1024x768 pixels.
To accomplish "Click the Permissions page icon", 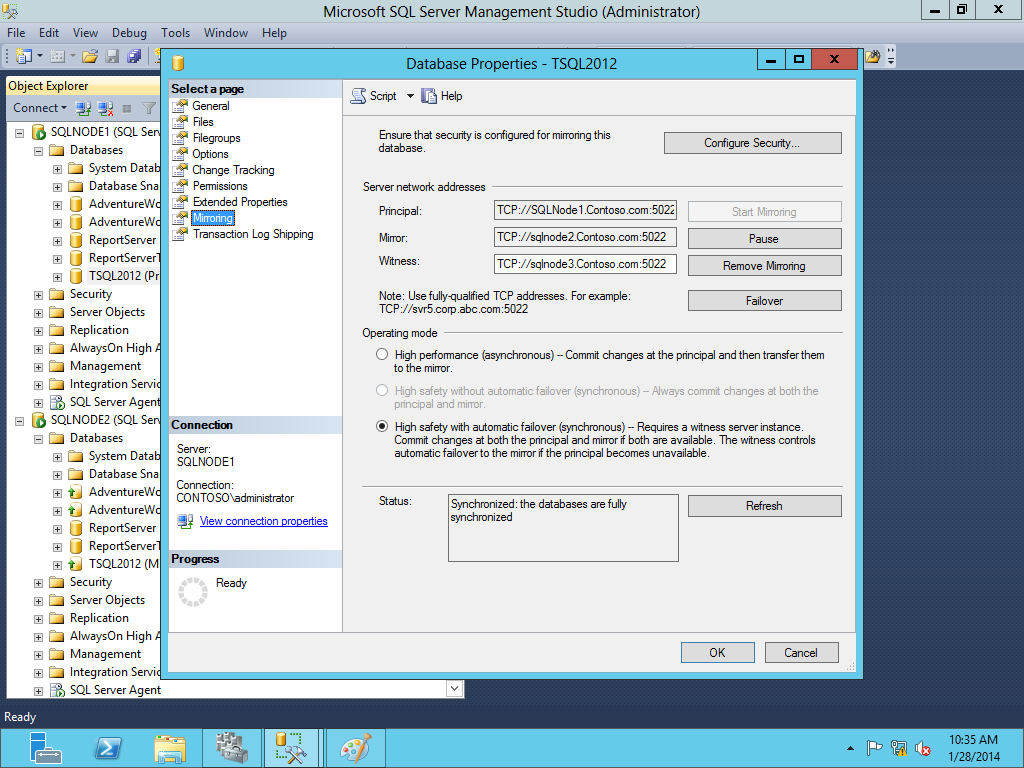I will tap(180, 186).
